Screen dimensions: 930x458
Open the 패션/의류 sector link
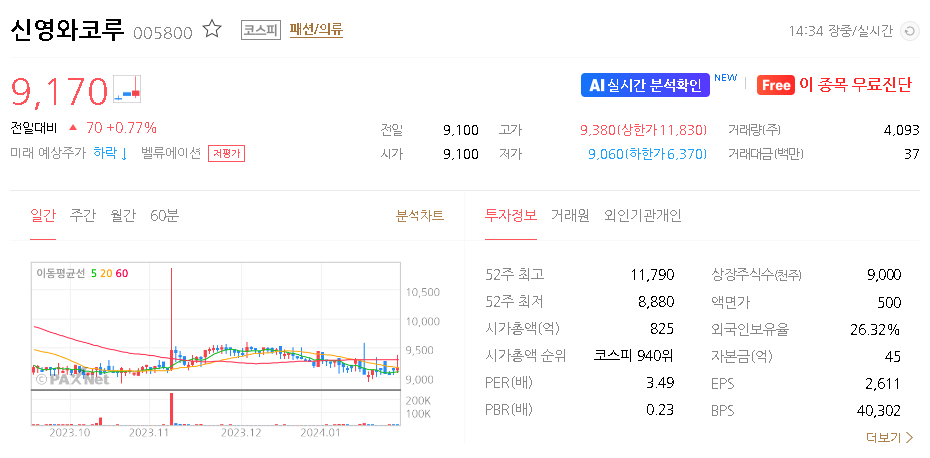(316, 30)
